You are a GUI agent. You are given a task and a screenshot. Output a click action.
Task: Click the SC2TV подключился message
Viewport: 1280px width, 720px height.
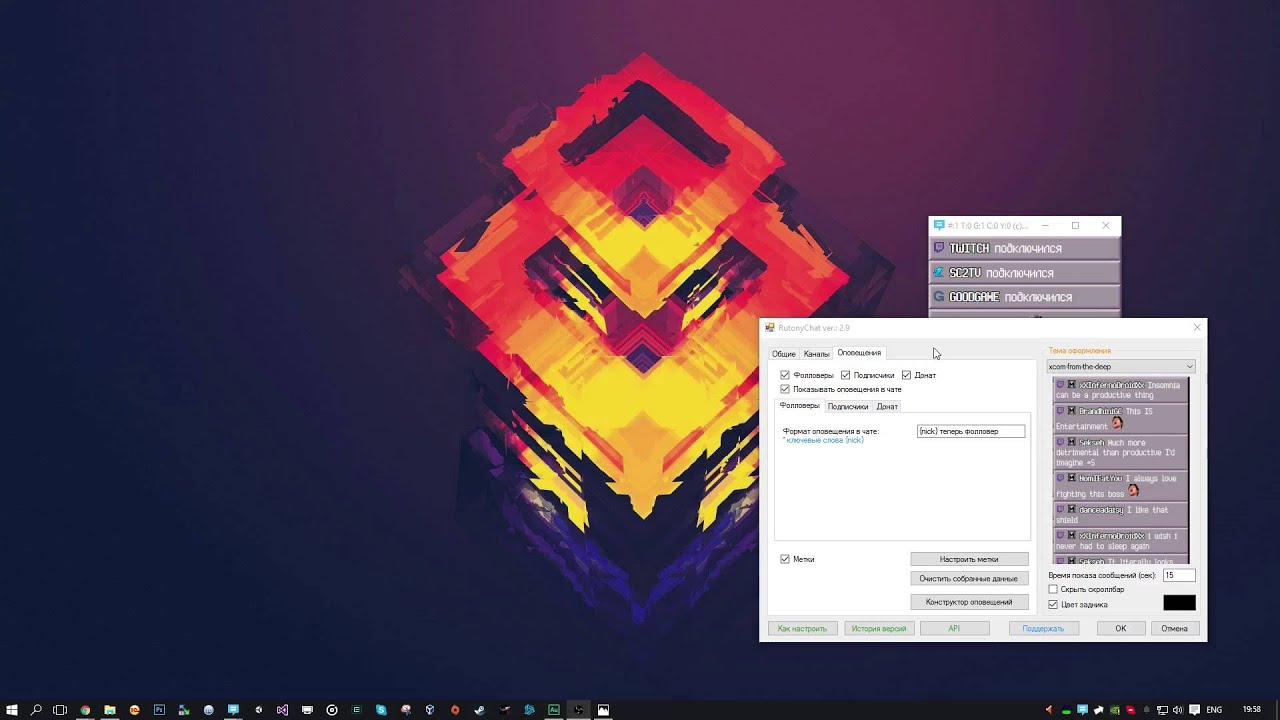[1024, 272]
